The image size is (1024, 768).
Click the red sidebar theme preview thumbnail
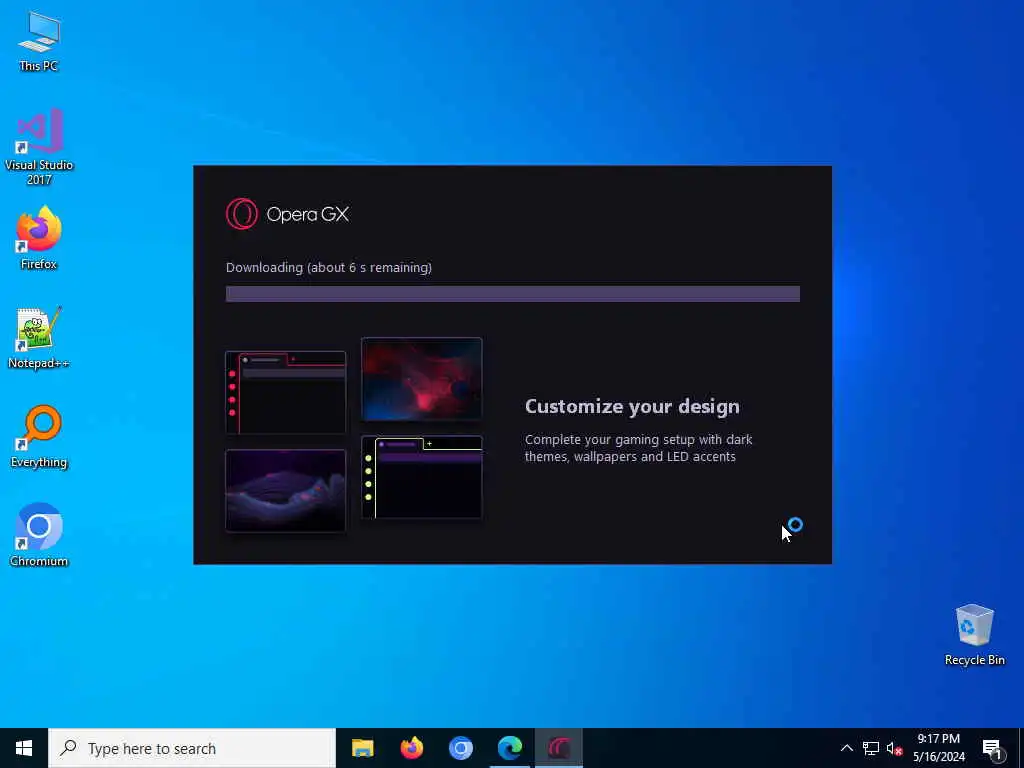pos(285,392)
